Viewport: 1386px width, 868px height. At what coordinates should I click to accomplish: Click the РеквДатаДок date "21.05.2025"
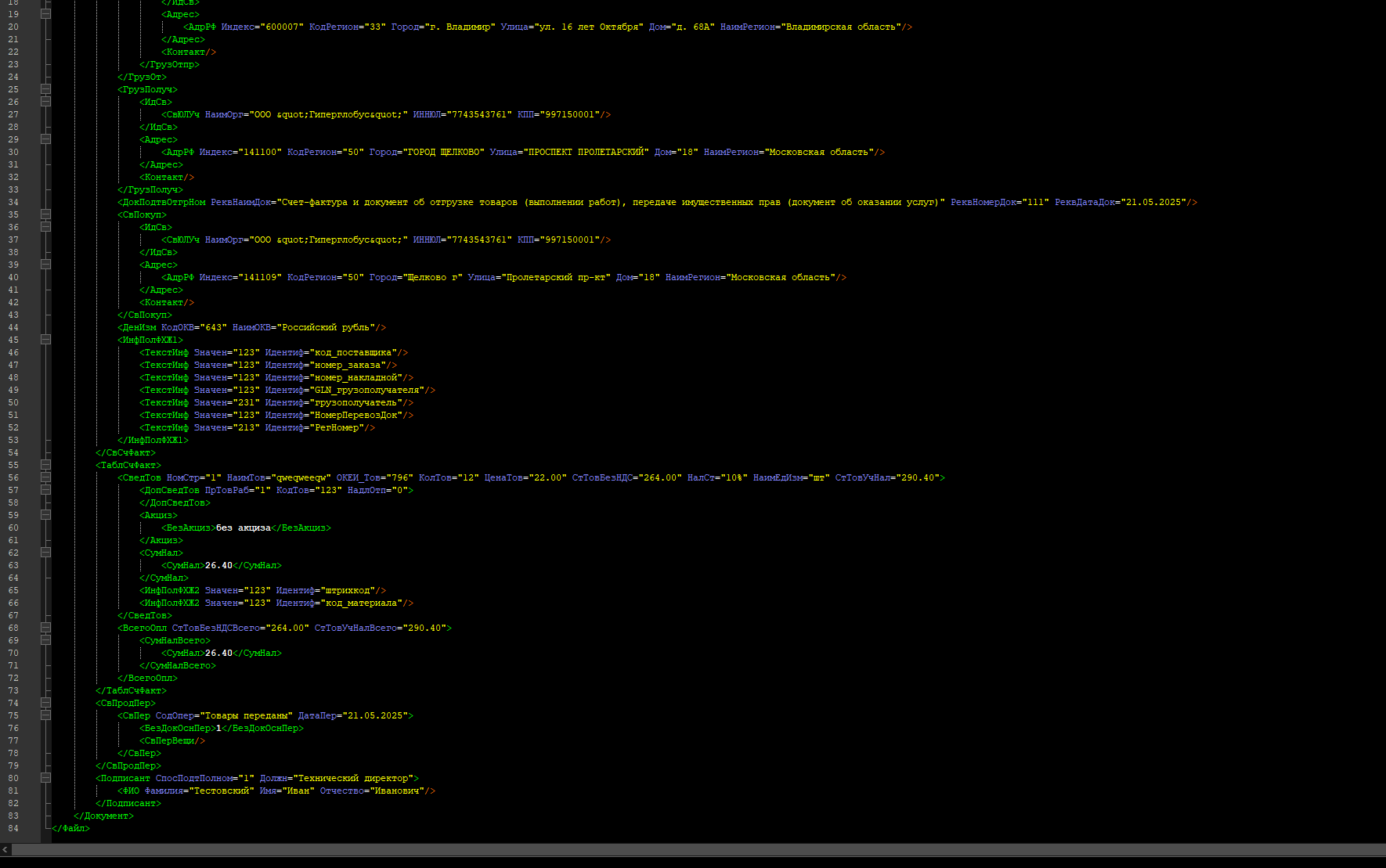[1152, 202]
